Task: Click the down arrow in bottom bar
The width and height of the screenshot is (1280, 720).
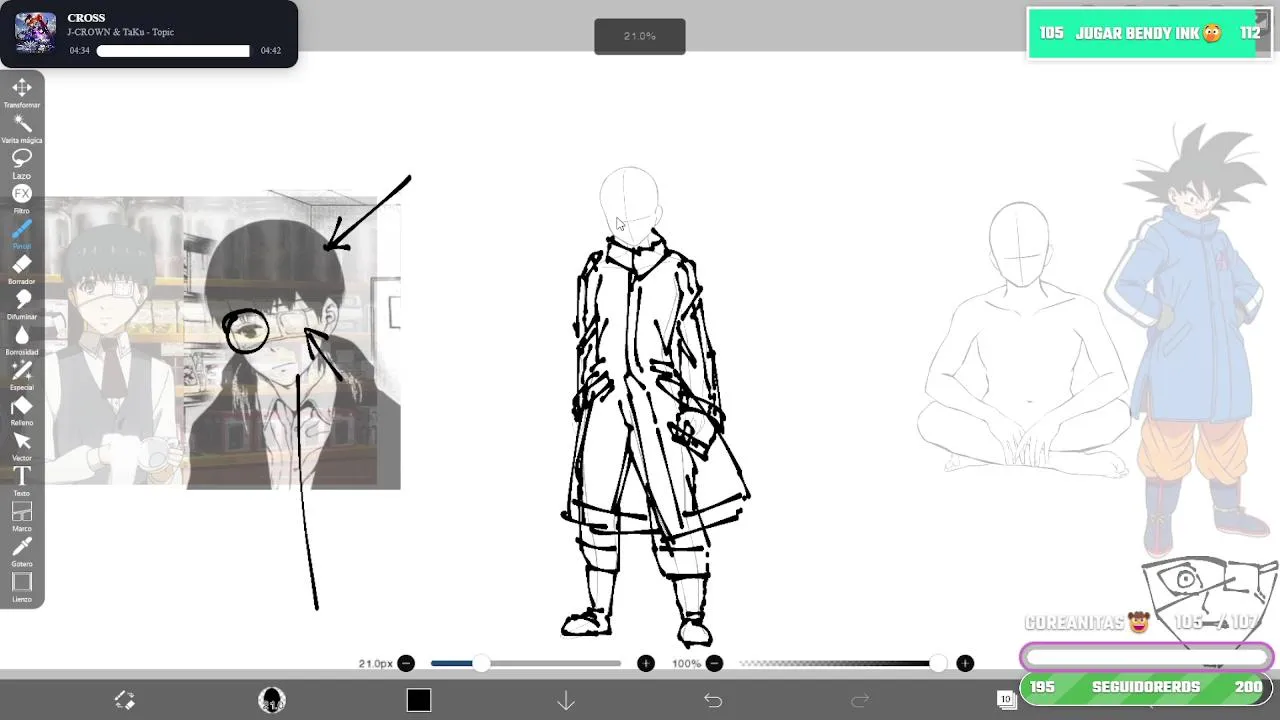Action: (x=566, y=701)
